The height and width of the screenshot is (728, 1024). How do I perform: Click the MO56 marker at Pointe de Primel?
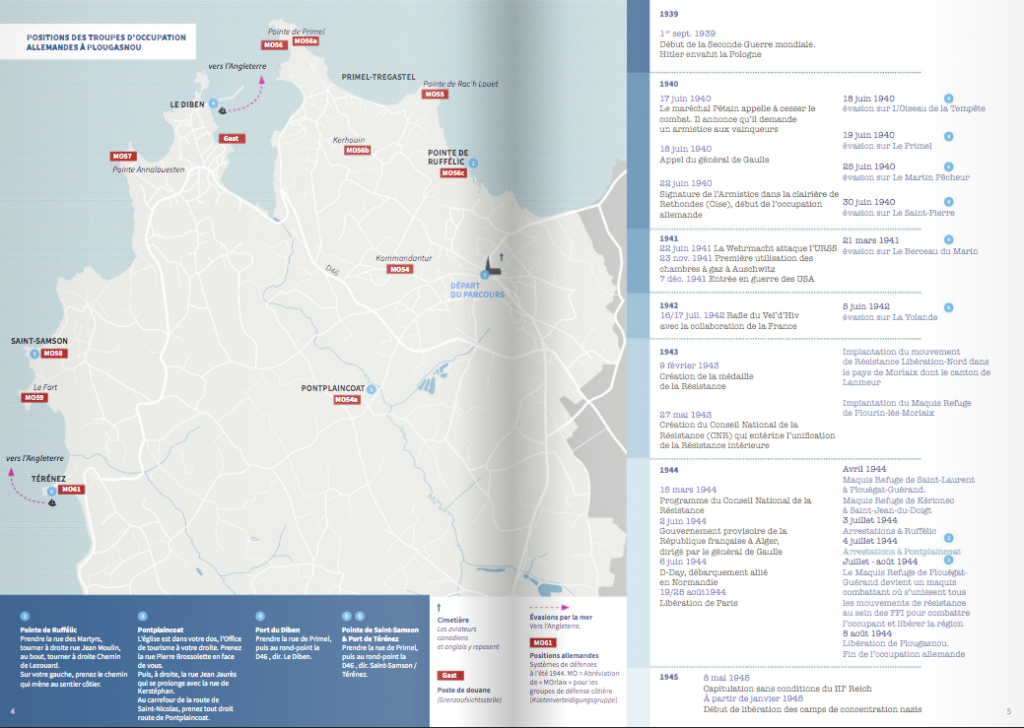click(273, 45)
